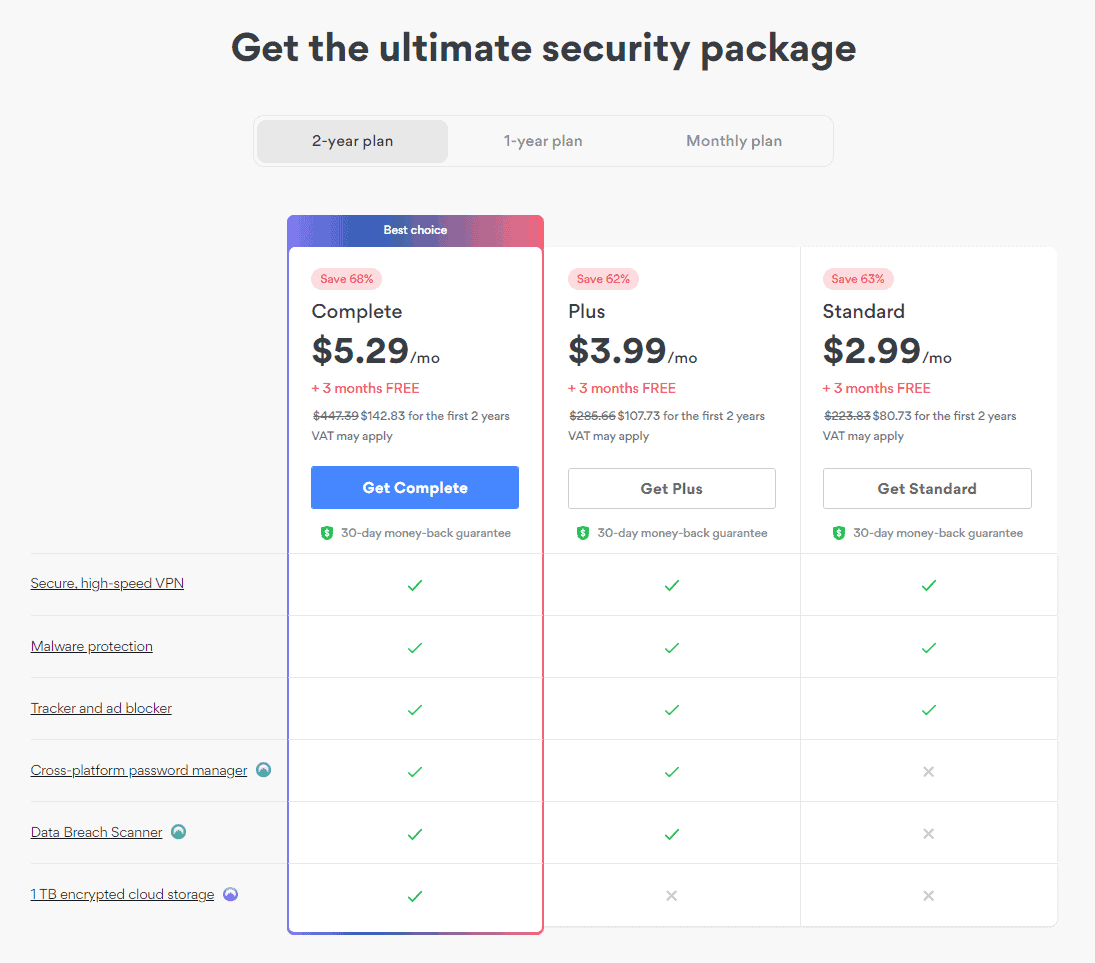Click the icon next to Data Breach Scanner

coord(179,832)
